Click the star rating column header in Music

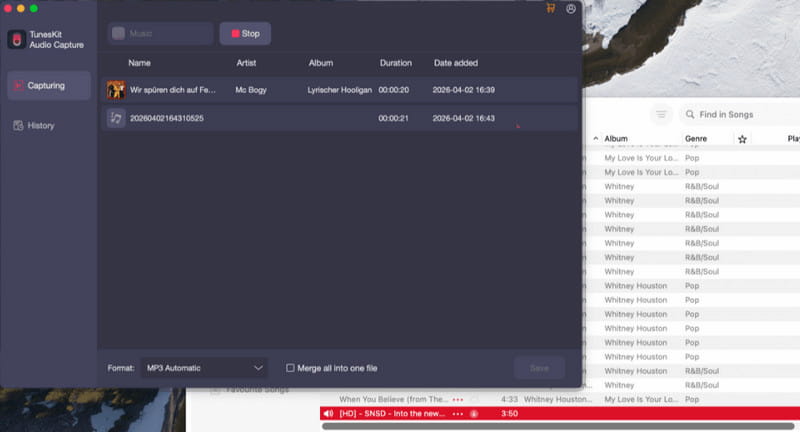[x=742, y=139]
